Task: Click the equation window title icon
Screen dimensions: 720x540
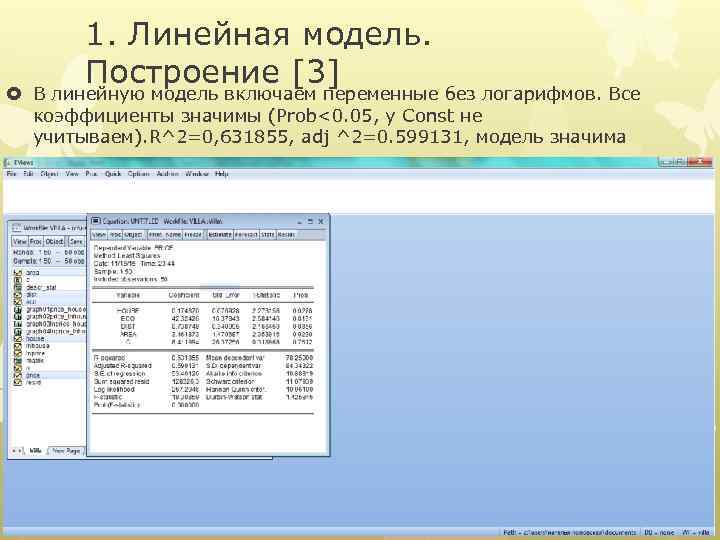Action: [x=96, y=221]
